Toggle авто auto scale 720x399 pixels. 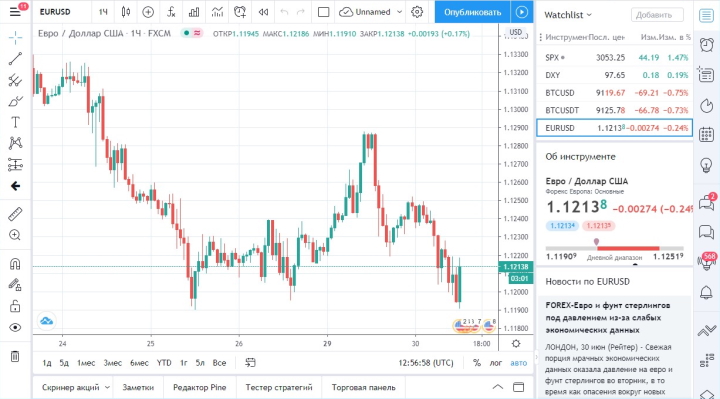(519, 363)
